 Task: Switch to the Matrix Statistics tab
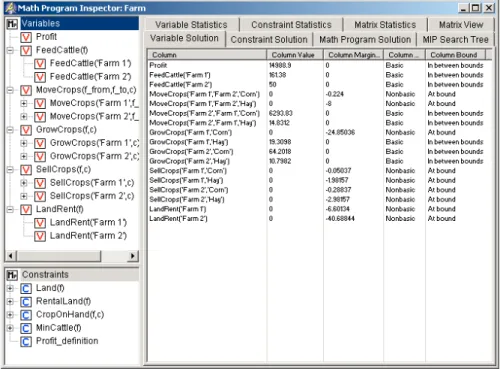coord(385,25)
